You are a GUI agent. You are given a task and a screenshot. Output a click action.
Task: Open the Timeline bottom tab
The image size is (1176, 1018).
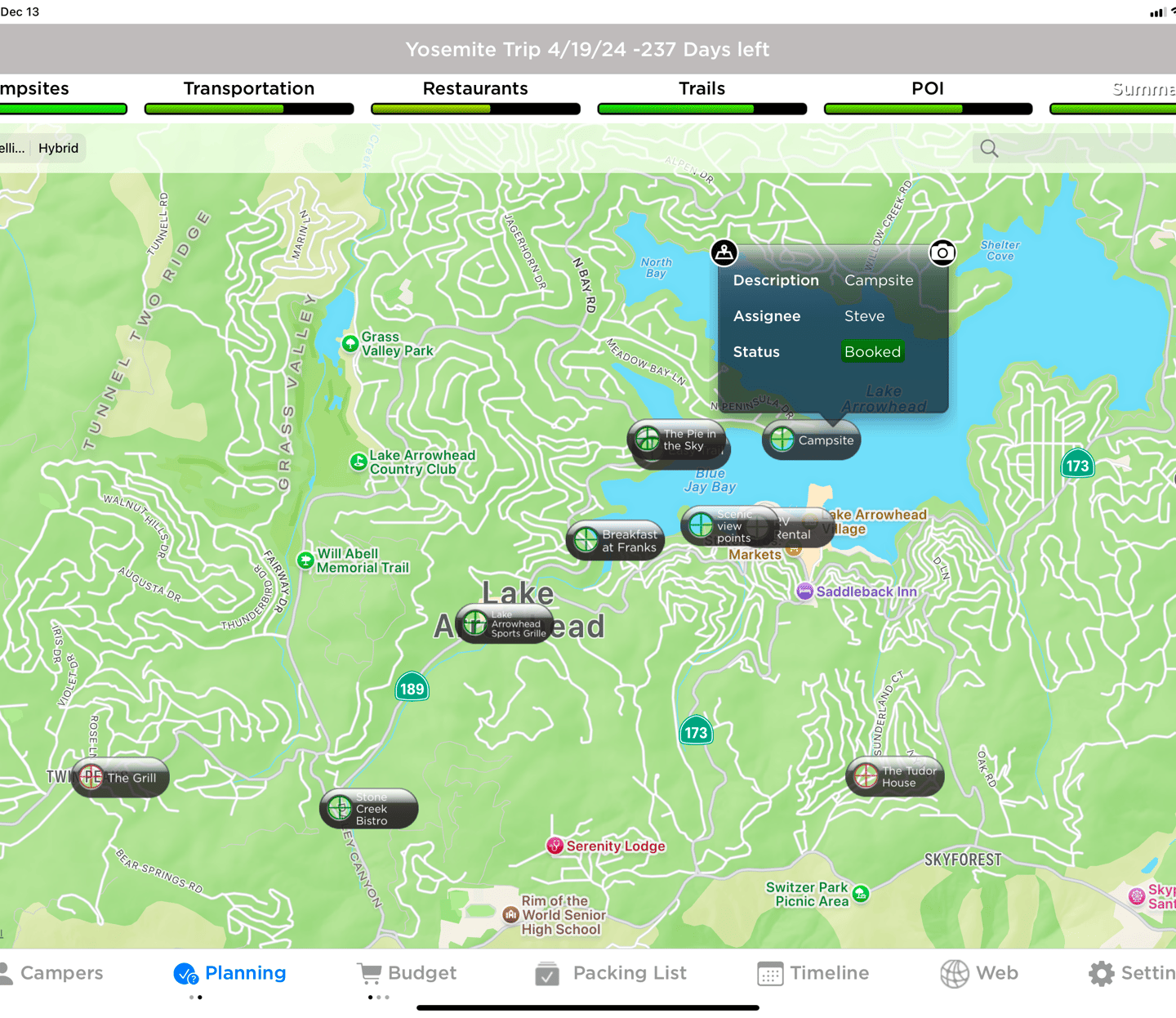pyautogui.click(x=813, y=973)
